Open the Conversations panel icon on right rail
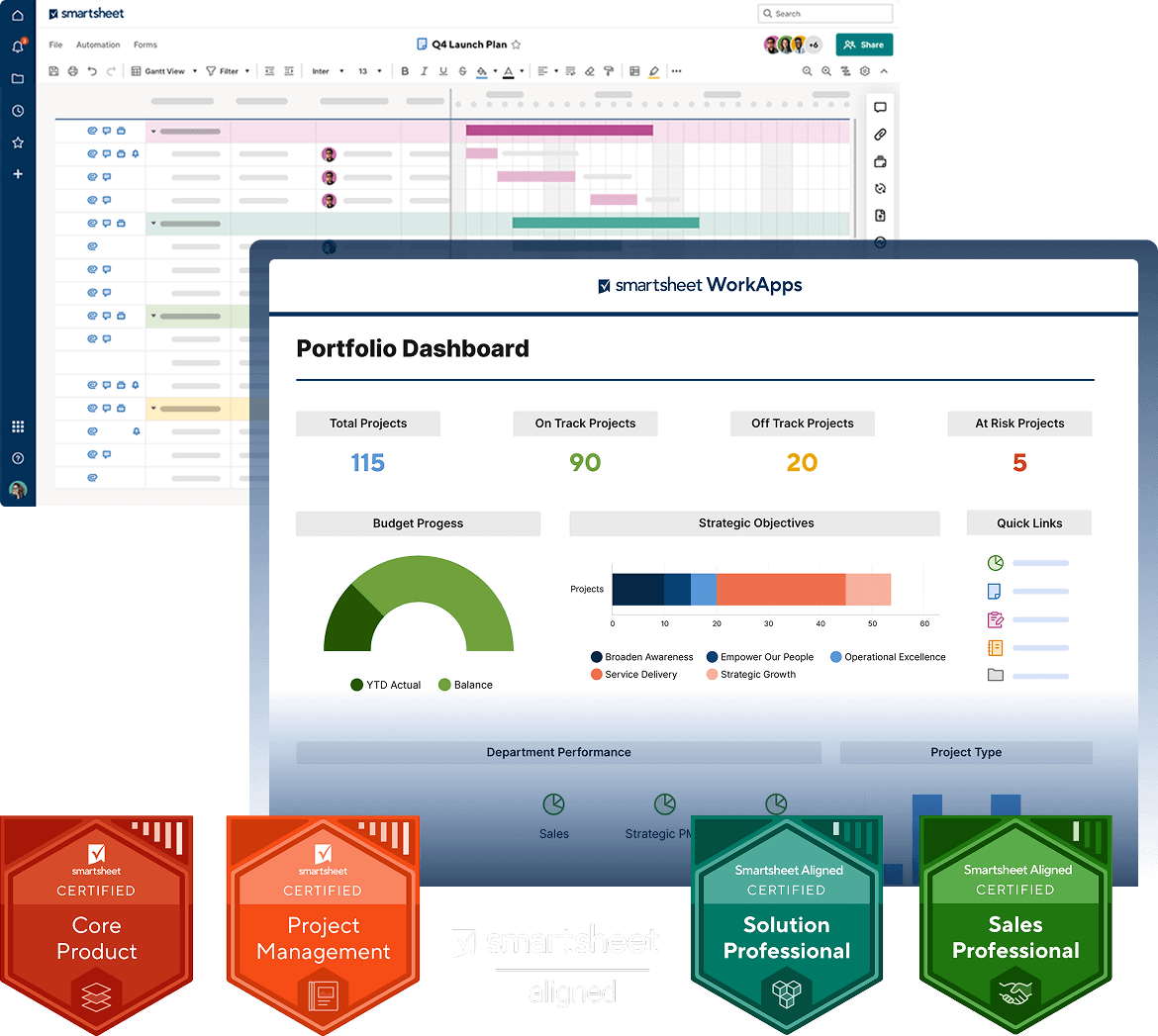Image resolution: width=1158 pixels, height=1036 pixels. (880, 108)
